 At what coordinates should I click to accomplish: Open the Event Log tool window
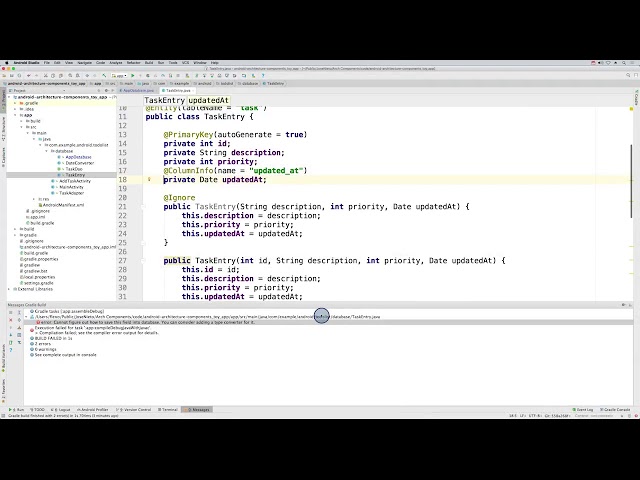click(583, 409)
